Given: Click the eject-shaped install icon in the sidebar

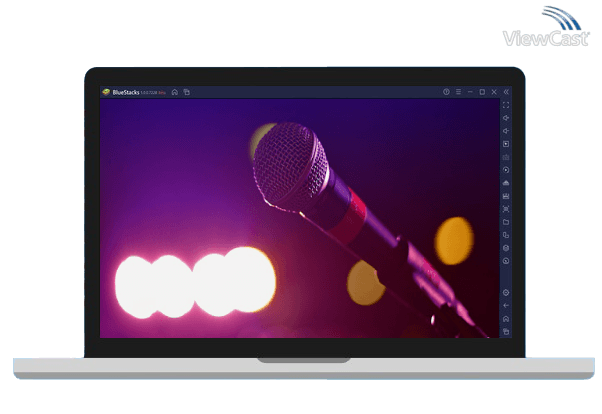Looking at the screenshot, I should [506, 183].
